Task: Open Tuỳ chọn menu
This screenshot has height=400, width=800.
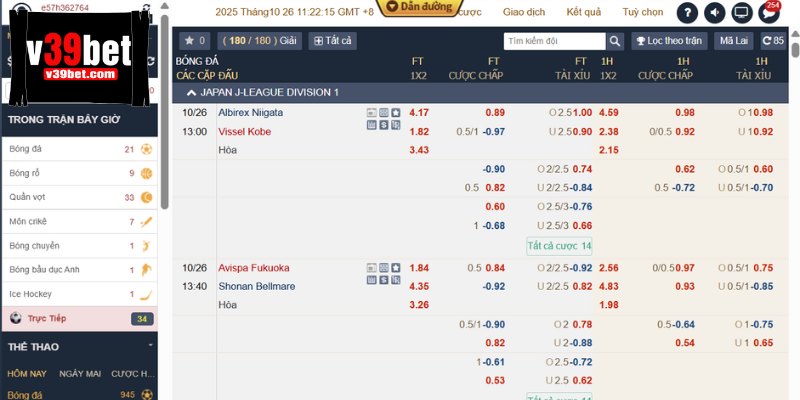Action: 643,12
